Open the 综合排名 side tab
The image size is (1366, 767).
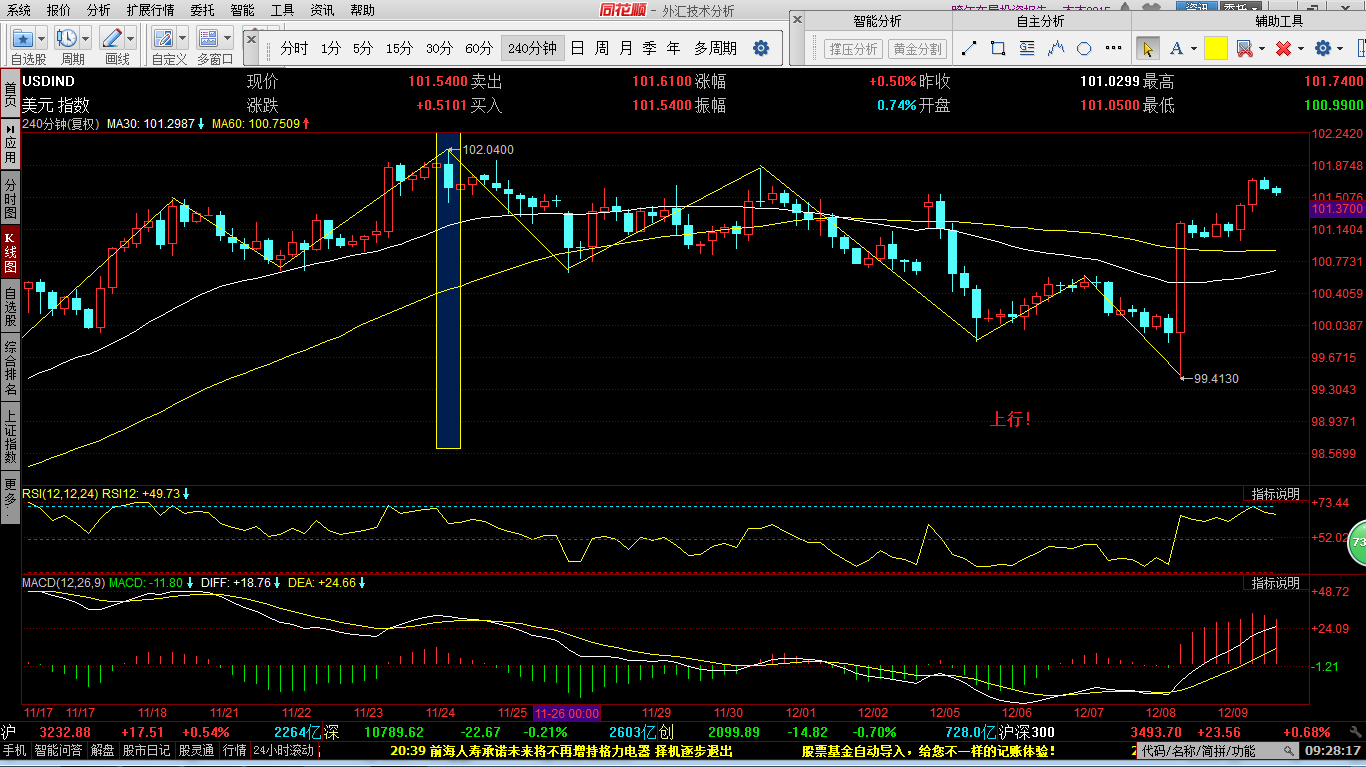pyautogui.click(x=10, y=366)
